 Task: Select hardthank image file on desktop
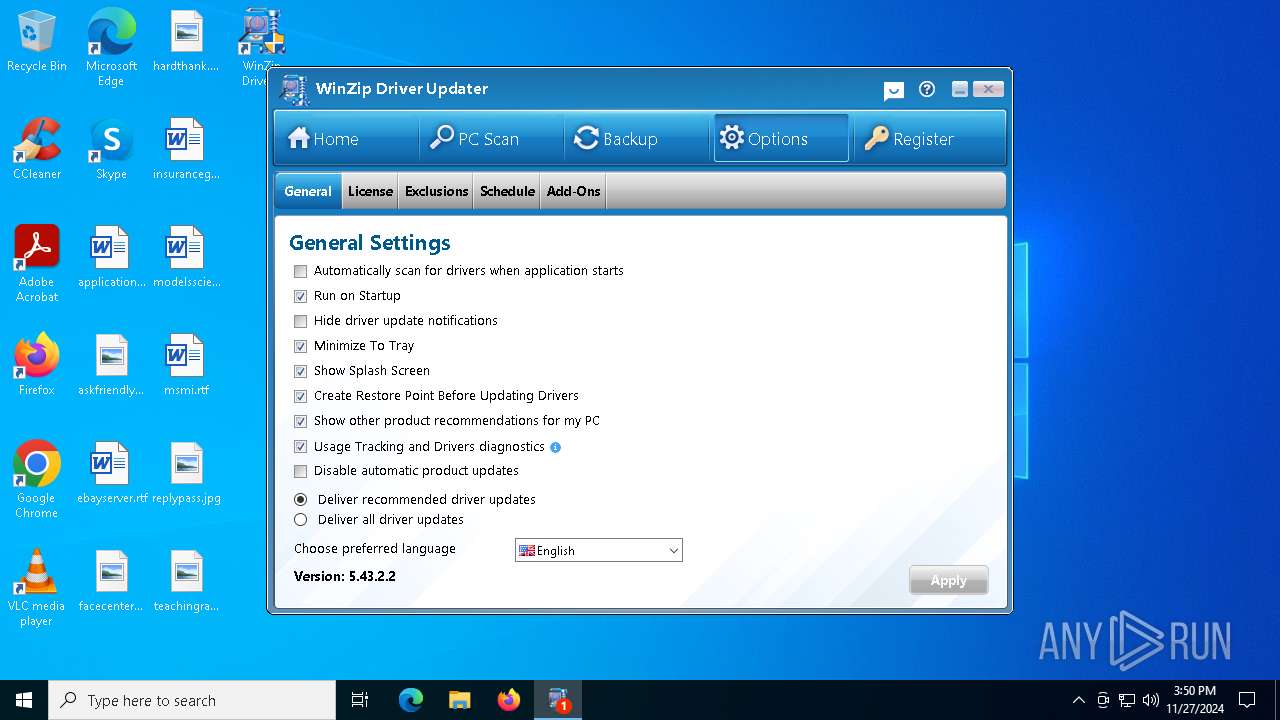[186, 42]
